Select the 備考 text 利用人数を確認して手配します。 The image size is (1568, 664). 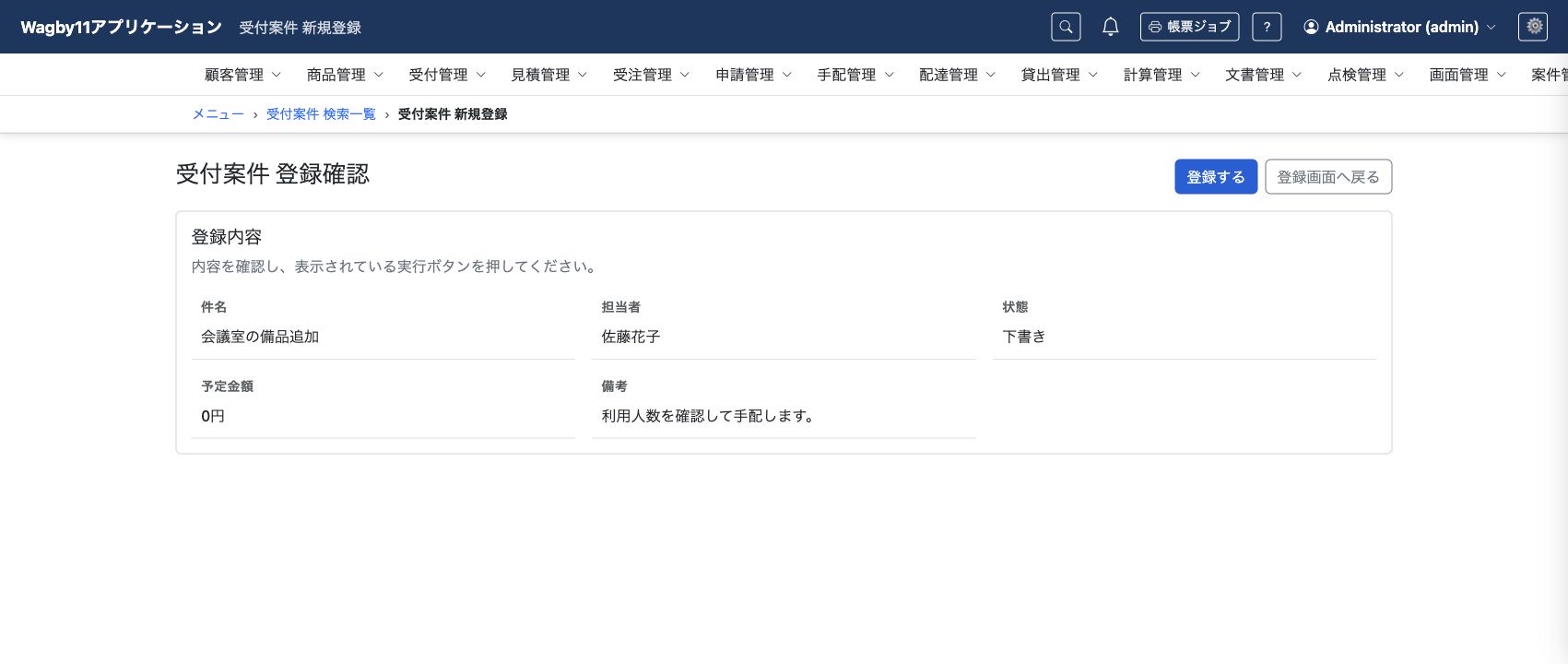click(x=710, y=417)
